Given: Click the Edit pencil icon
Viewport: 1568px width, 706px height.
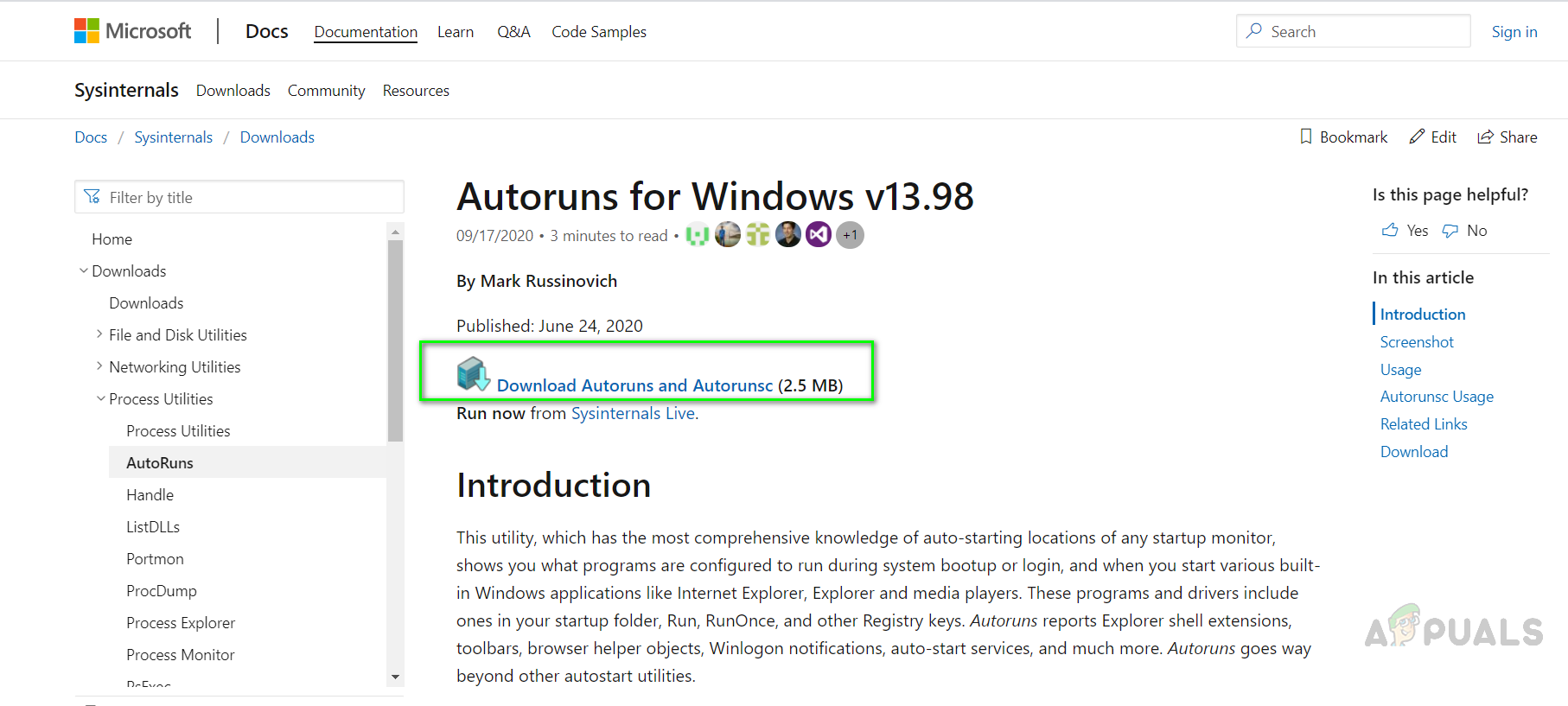Looking at the screenshot, I should (1417, 137).
